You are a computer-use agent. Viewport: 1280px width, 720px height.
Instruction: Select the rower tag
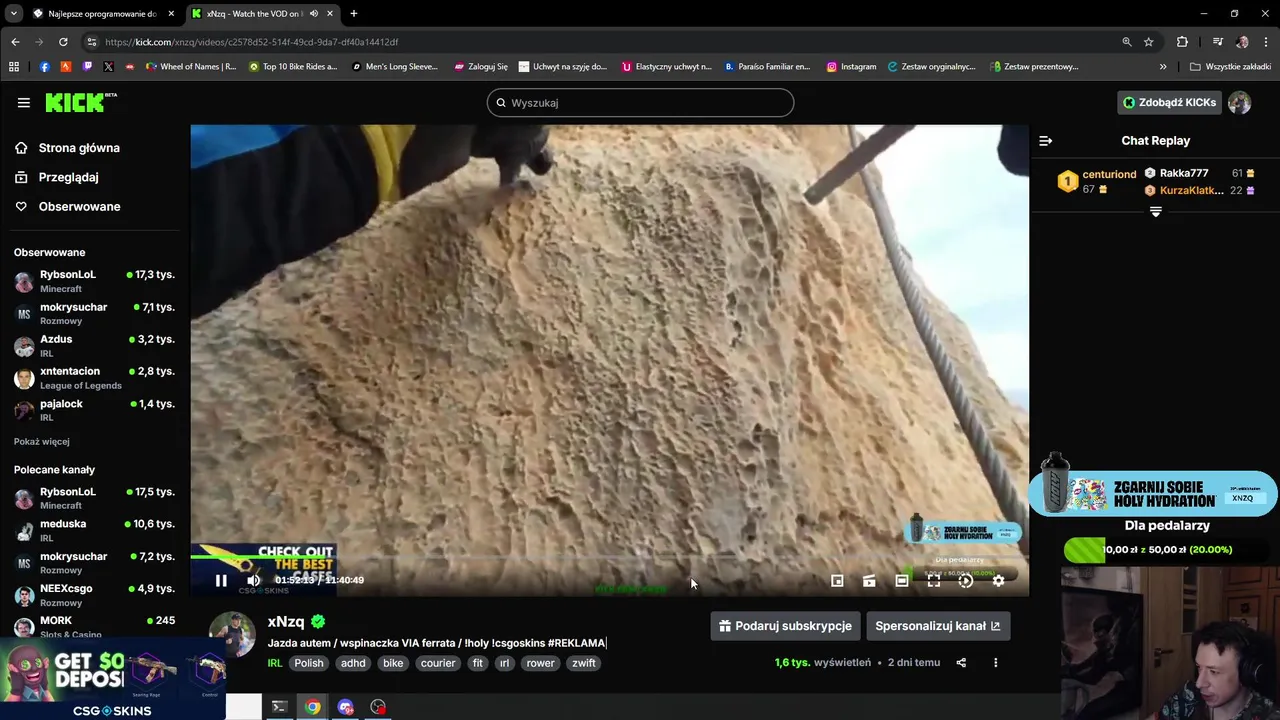tap(540, 663)
